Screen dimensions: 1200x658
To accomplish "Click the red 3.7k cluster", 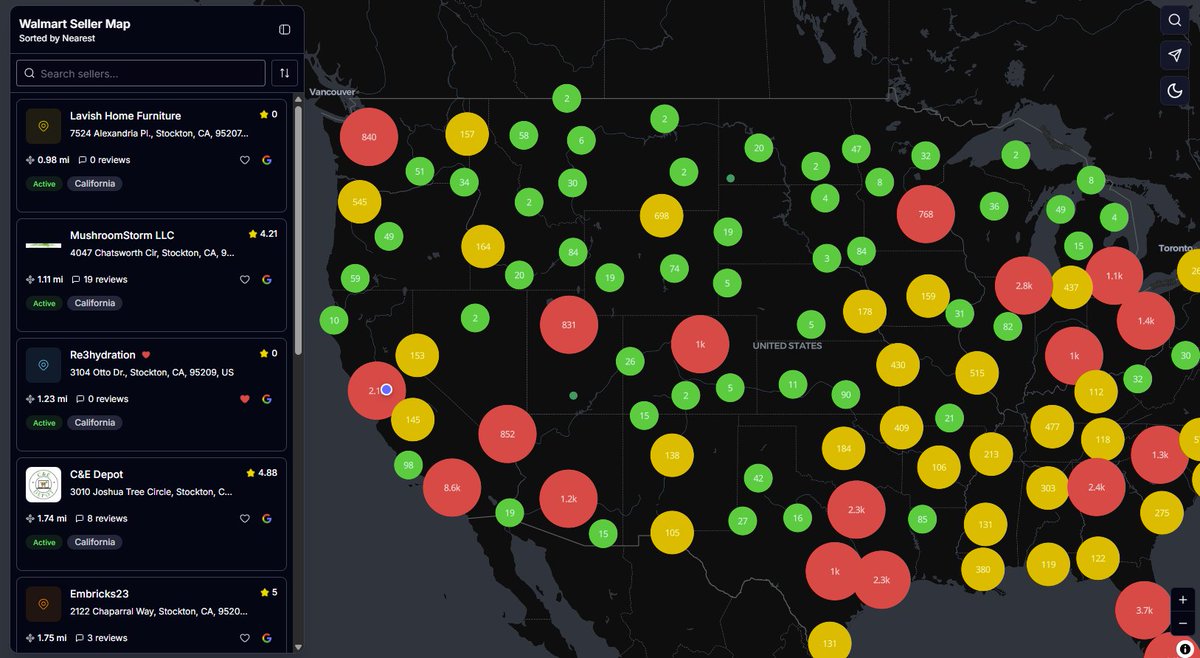I will [x=1145, y=610].
